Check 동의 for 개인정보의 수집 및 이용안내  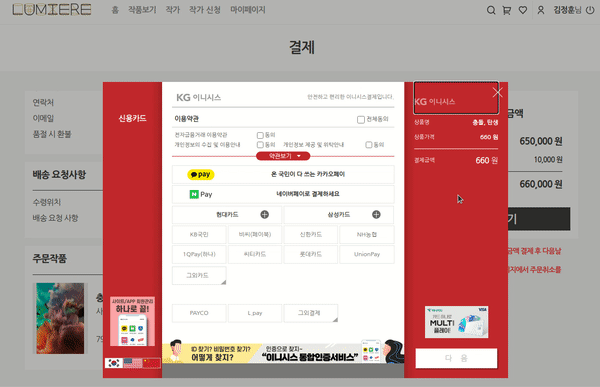pyautogui.click(x=260, y=145)
